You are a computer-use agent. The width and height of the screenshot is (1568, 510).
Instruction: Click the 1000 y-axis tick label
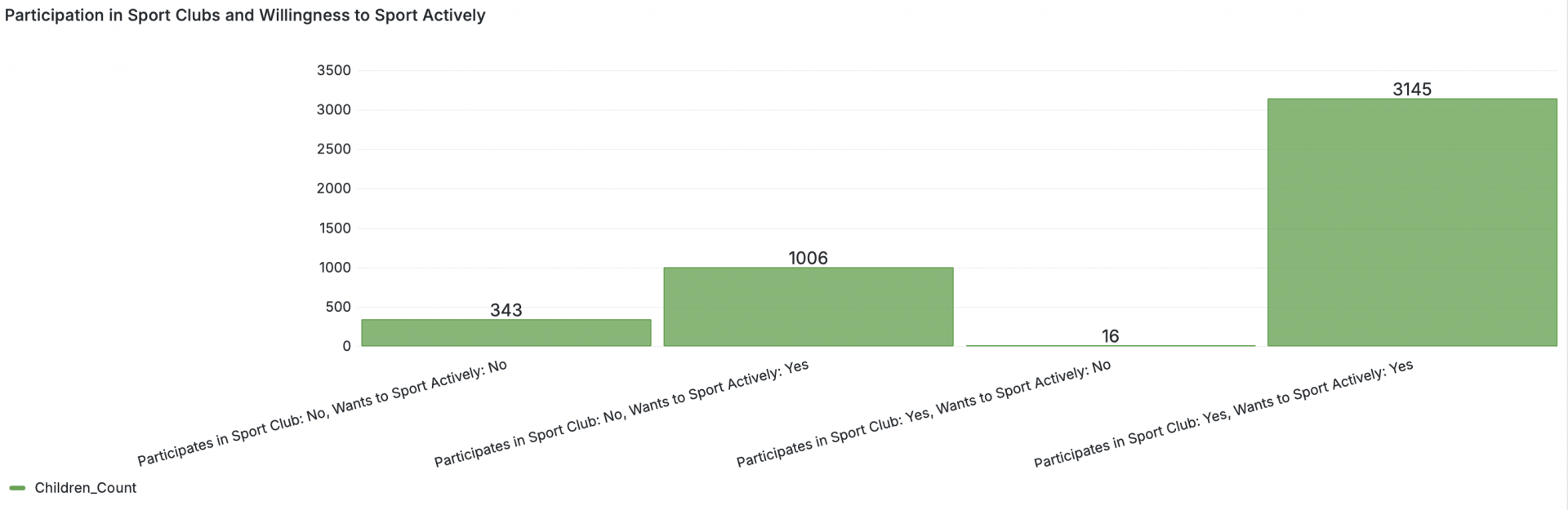[335, 268]
